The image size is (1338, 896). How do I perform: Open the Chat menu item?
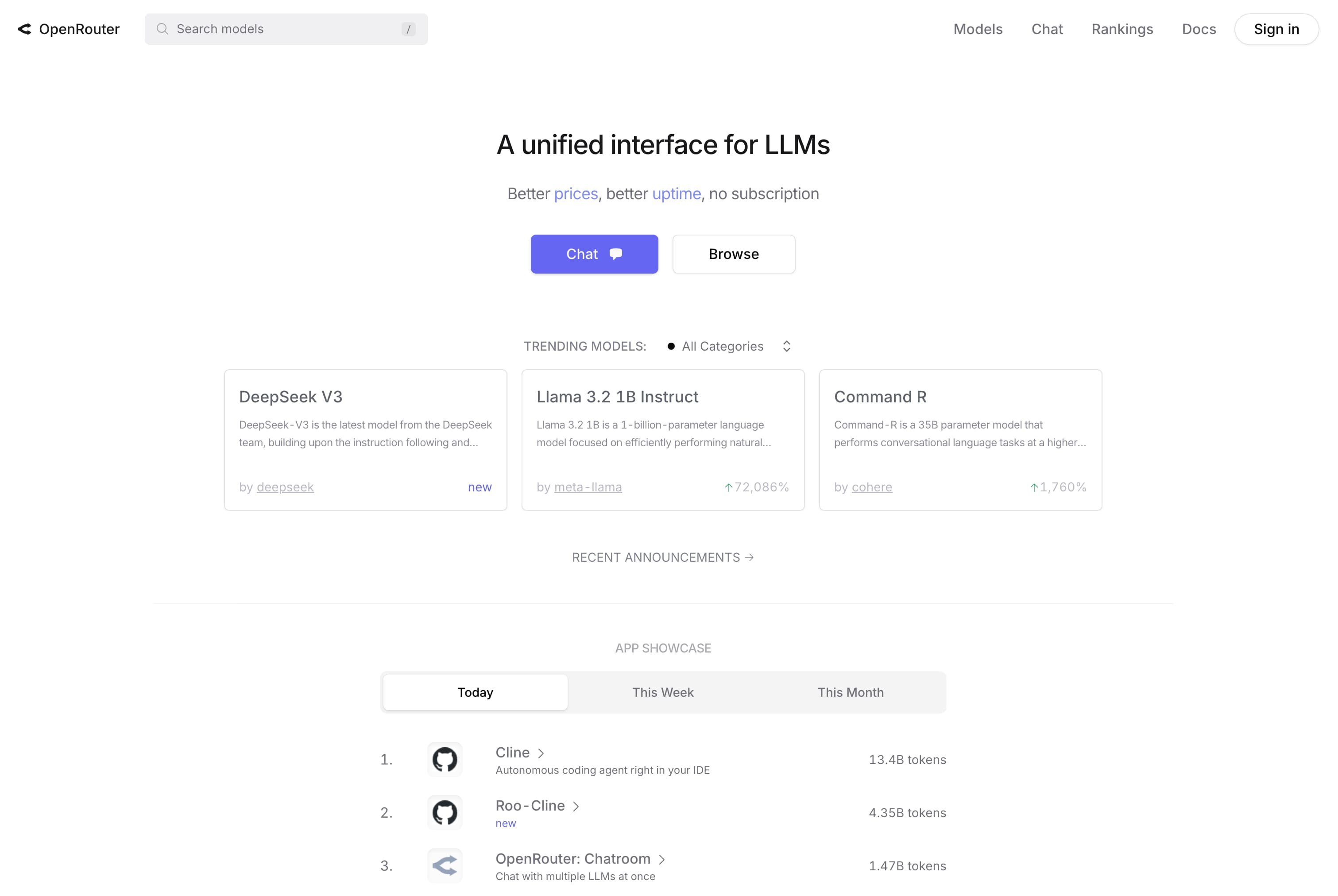coord(1048,28)
